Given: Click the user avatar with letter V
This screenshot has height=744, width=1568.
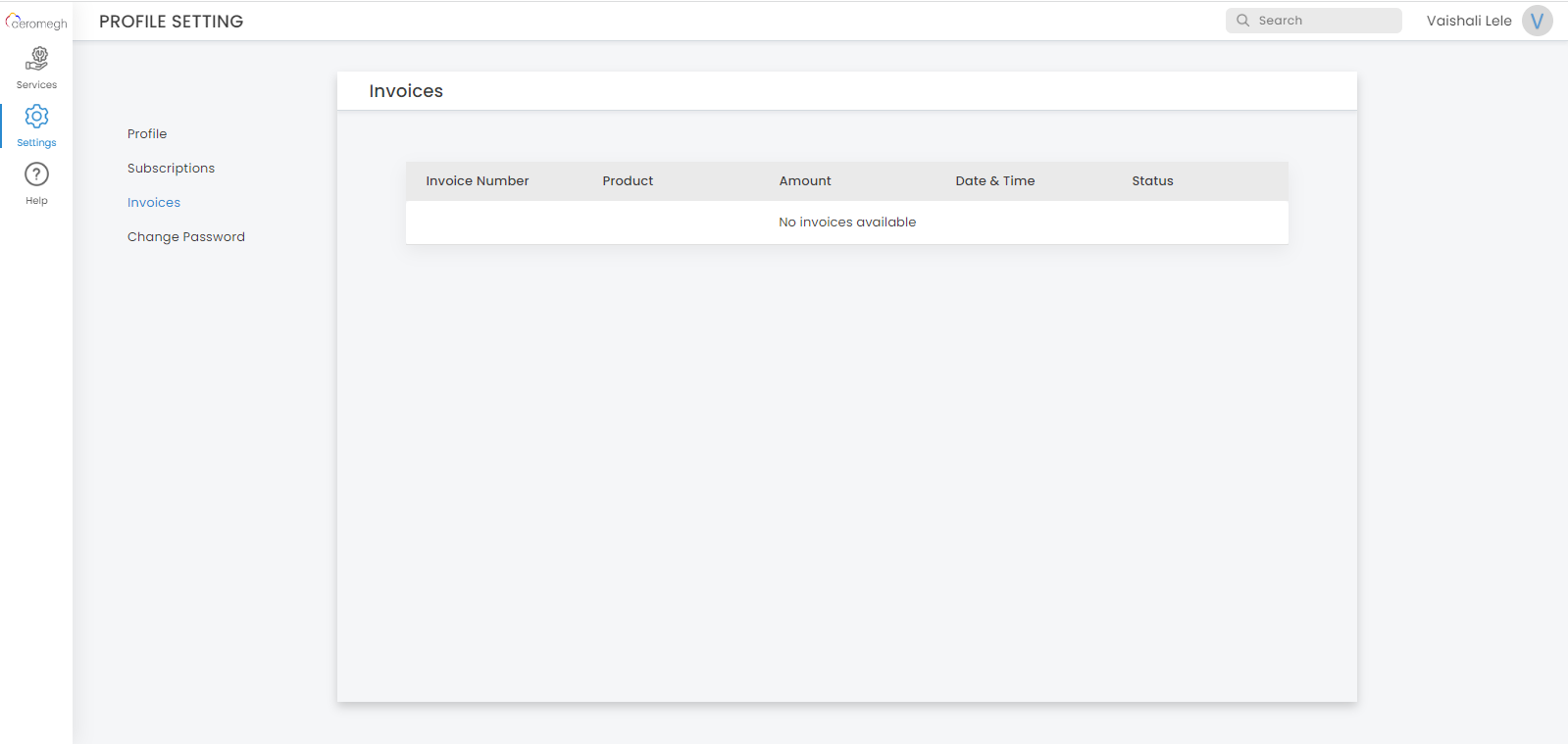Looking at the screenshot, I should [x=1537, y=21].
